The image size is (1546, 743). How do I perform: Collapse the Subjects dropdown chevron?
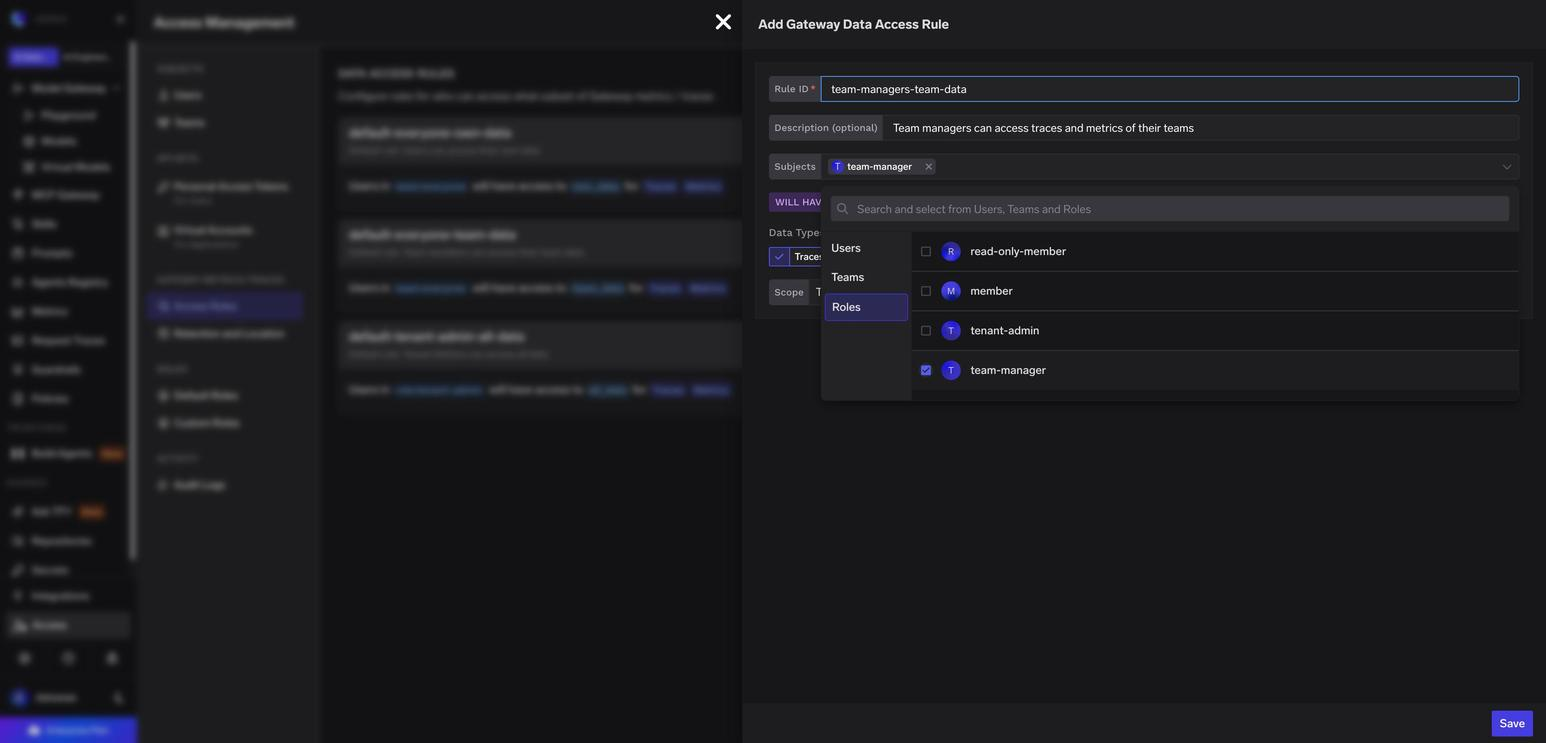click(x=1507, y=167)
